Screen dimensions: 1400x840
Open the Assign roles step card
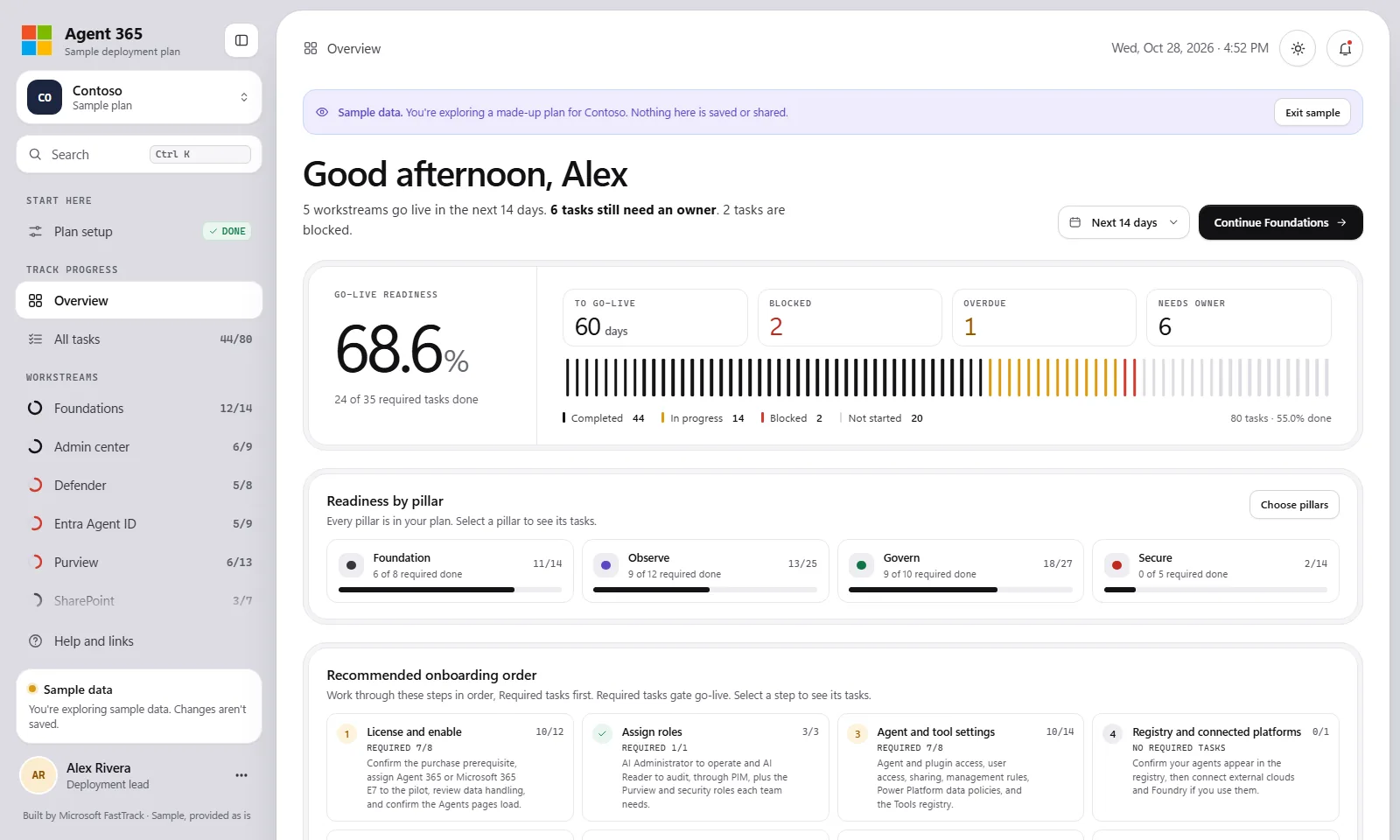point(705,767)
